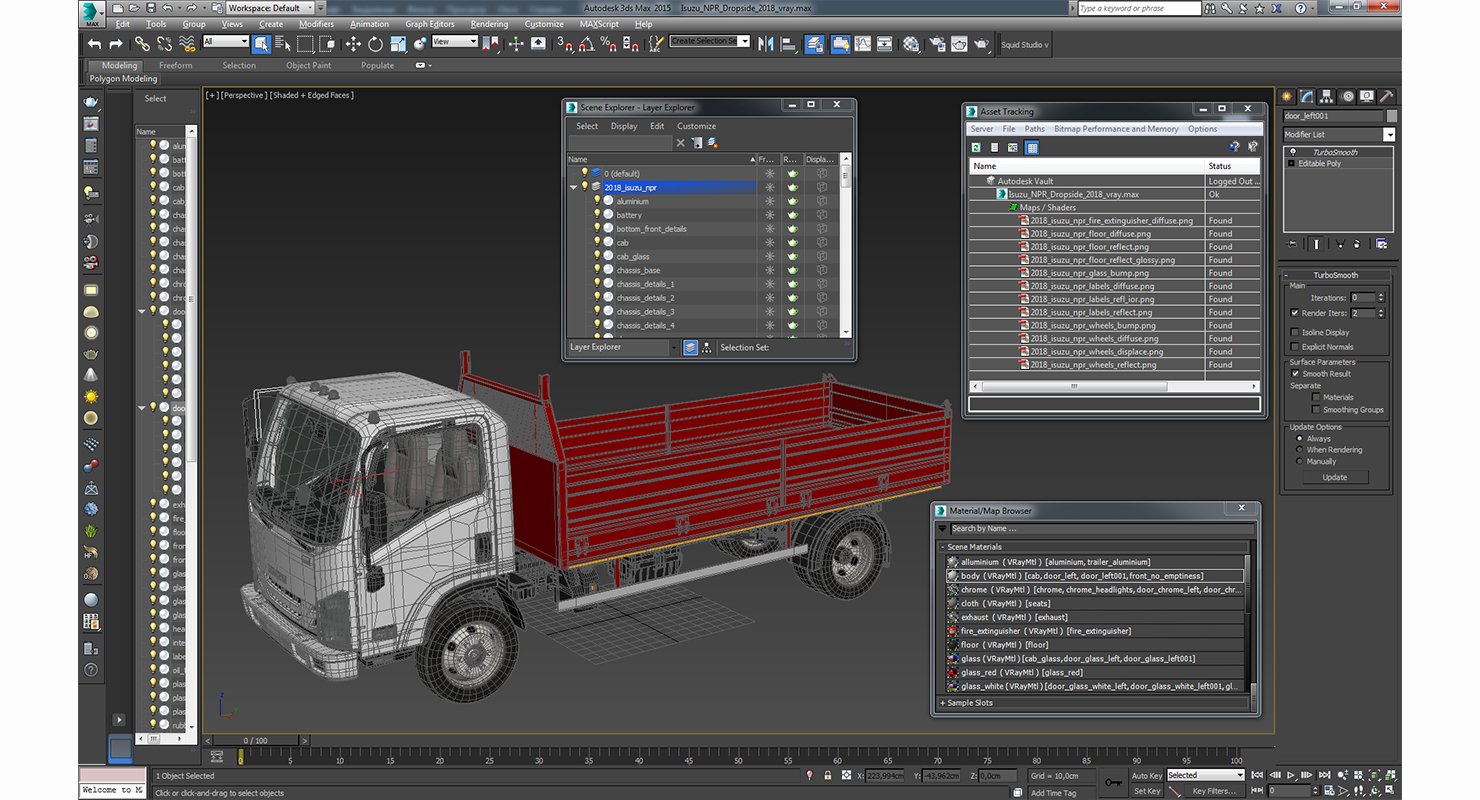1480x800 pixels.
Task: Click the time slider at 0 / 100
Action: pyautogui.click(x=256, y=741)
